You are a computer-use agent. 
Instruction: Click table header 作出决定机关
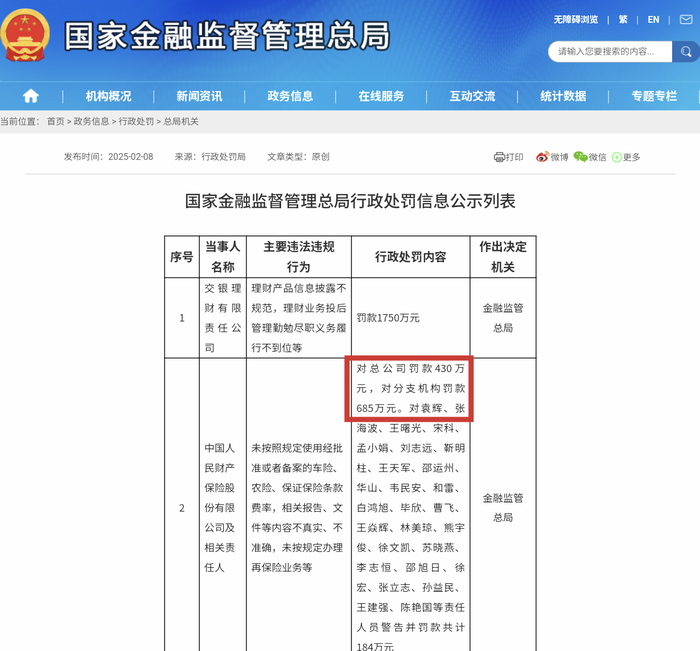503,257
